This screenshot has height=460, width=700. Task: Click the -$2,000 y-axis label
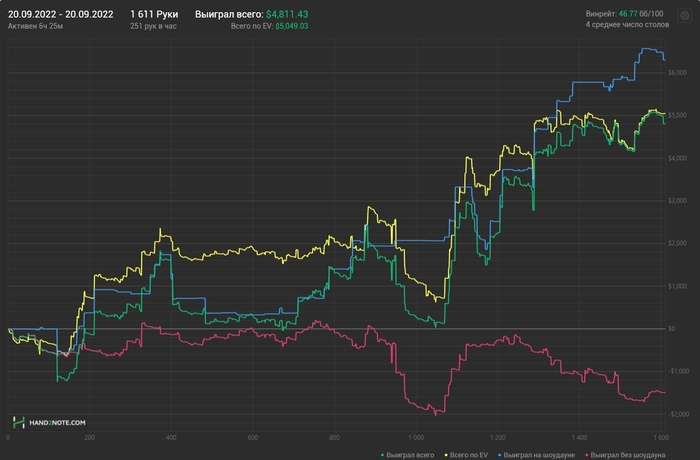coord(678,414)
